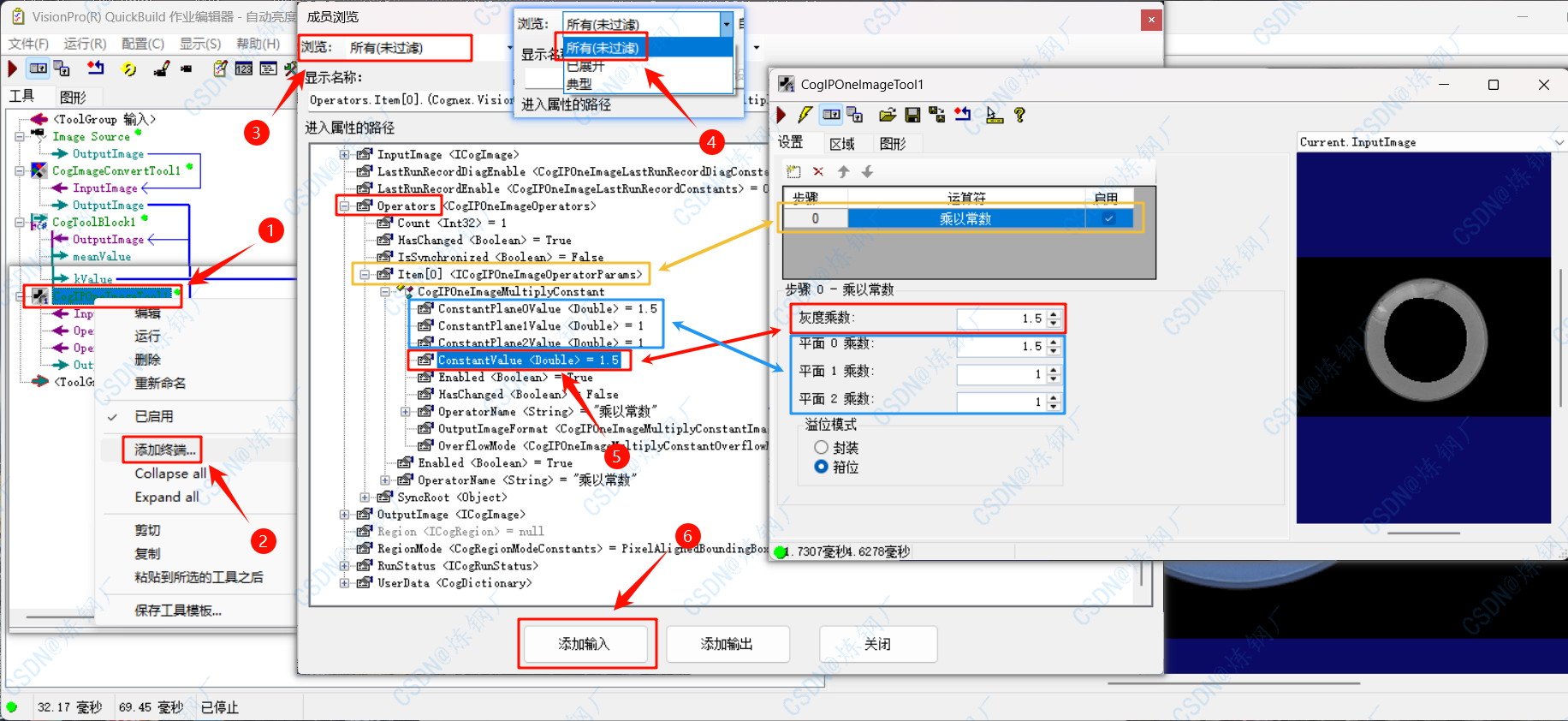Open floating display in CogIPOneImageTool1 toolbar

click(854, 115)
